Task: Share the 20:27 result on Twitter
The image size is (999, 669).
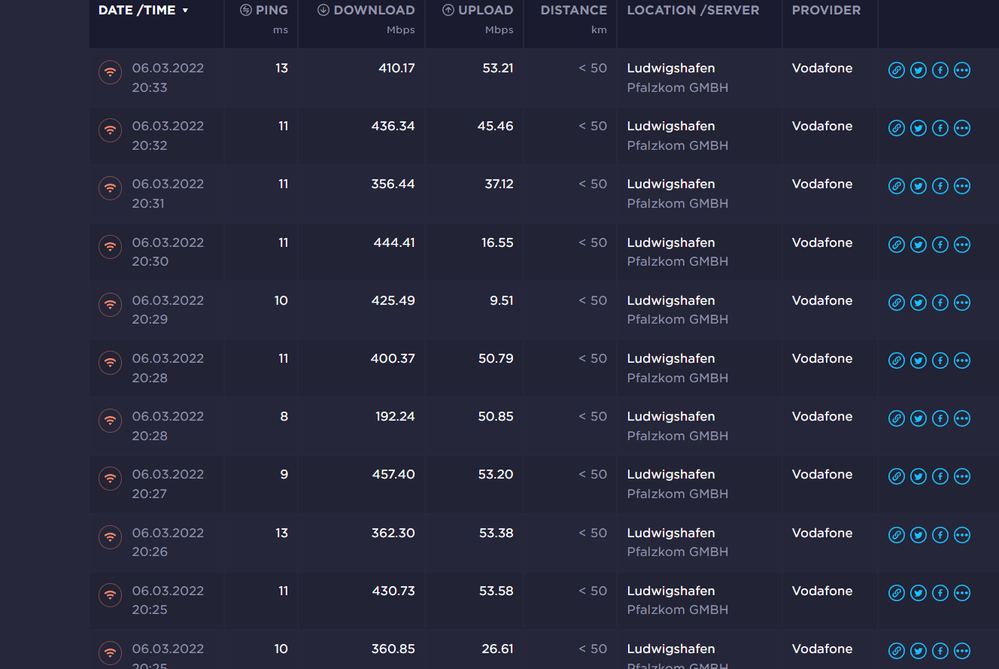Action: coord(918,477)
